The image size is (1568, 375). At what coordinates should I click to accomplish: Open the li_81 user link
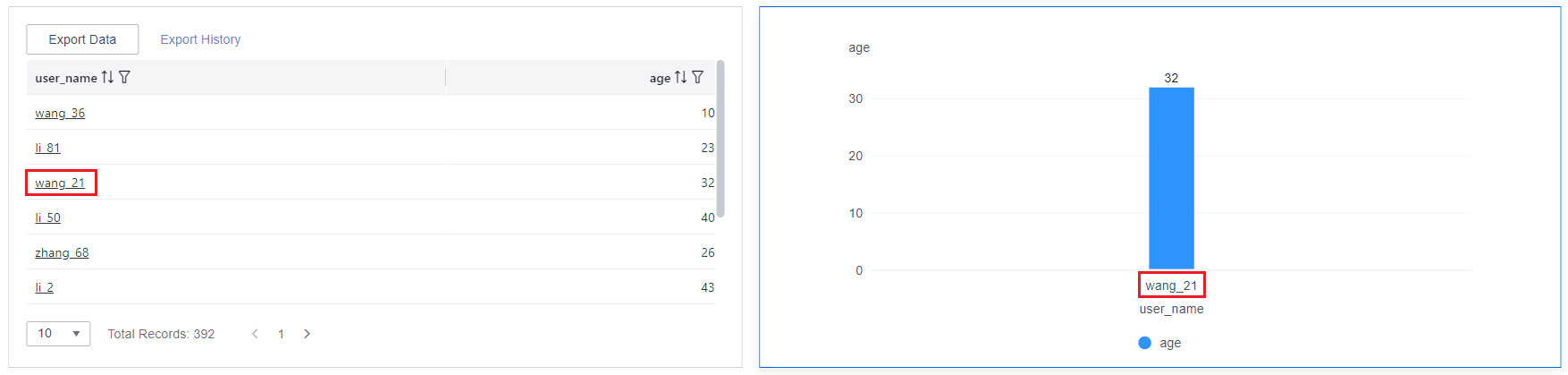[x=47, y=149]
